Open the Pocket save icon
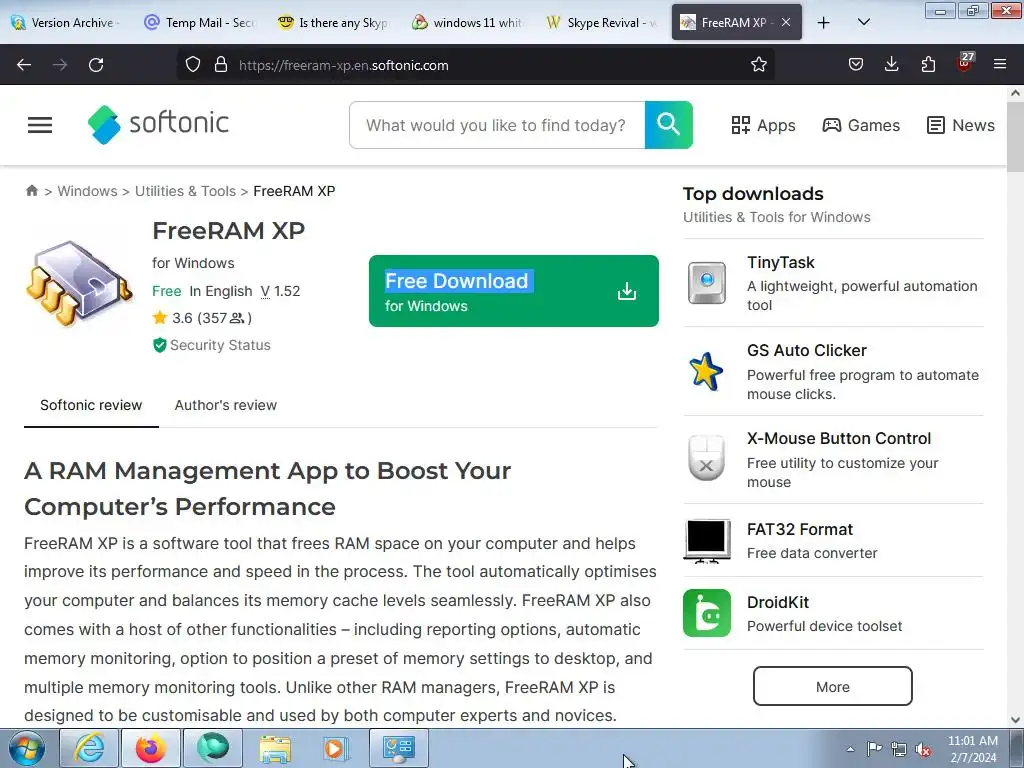 856,64
